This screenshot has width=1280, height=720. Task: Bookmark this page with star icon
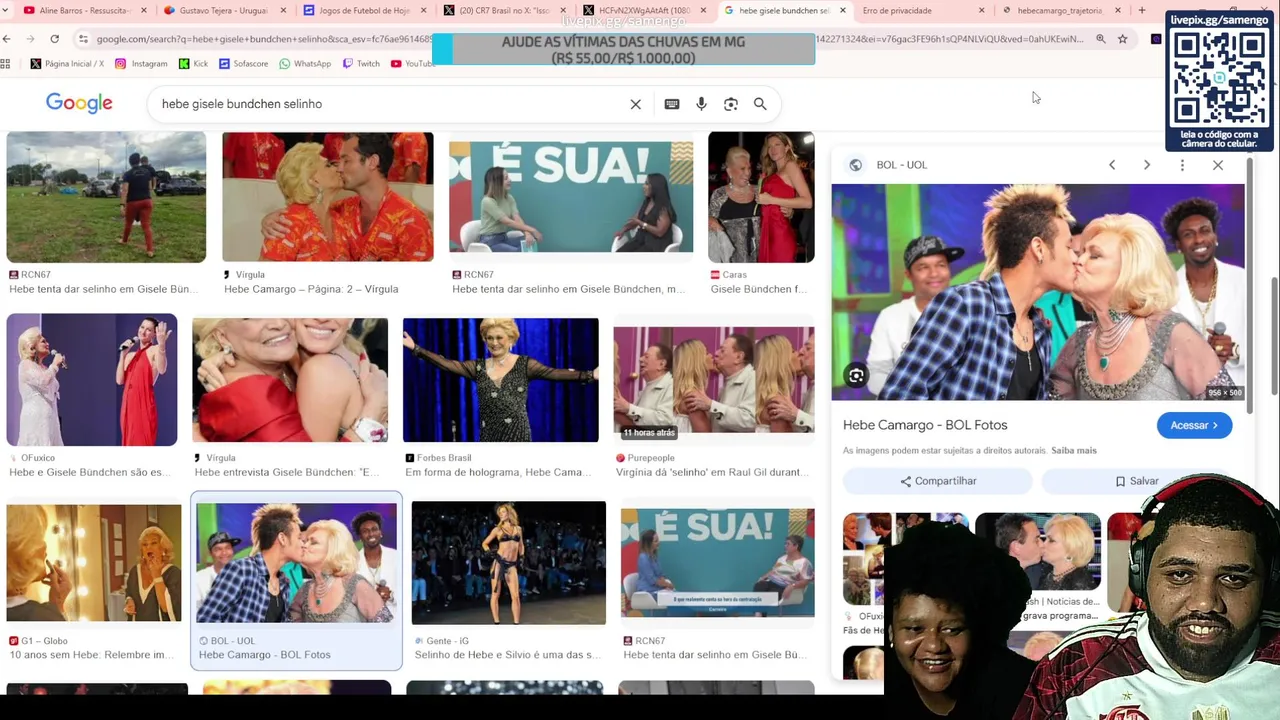1122,39
